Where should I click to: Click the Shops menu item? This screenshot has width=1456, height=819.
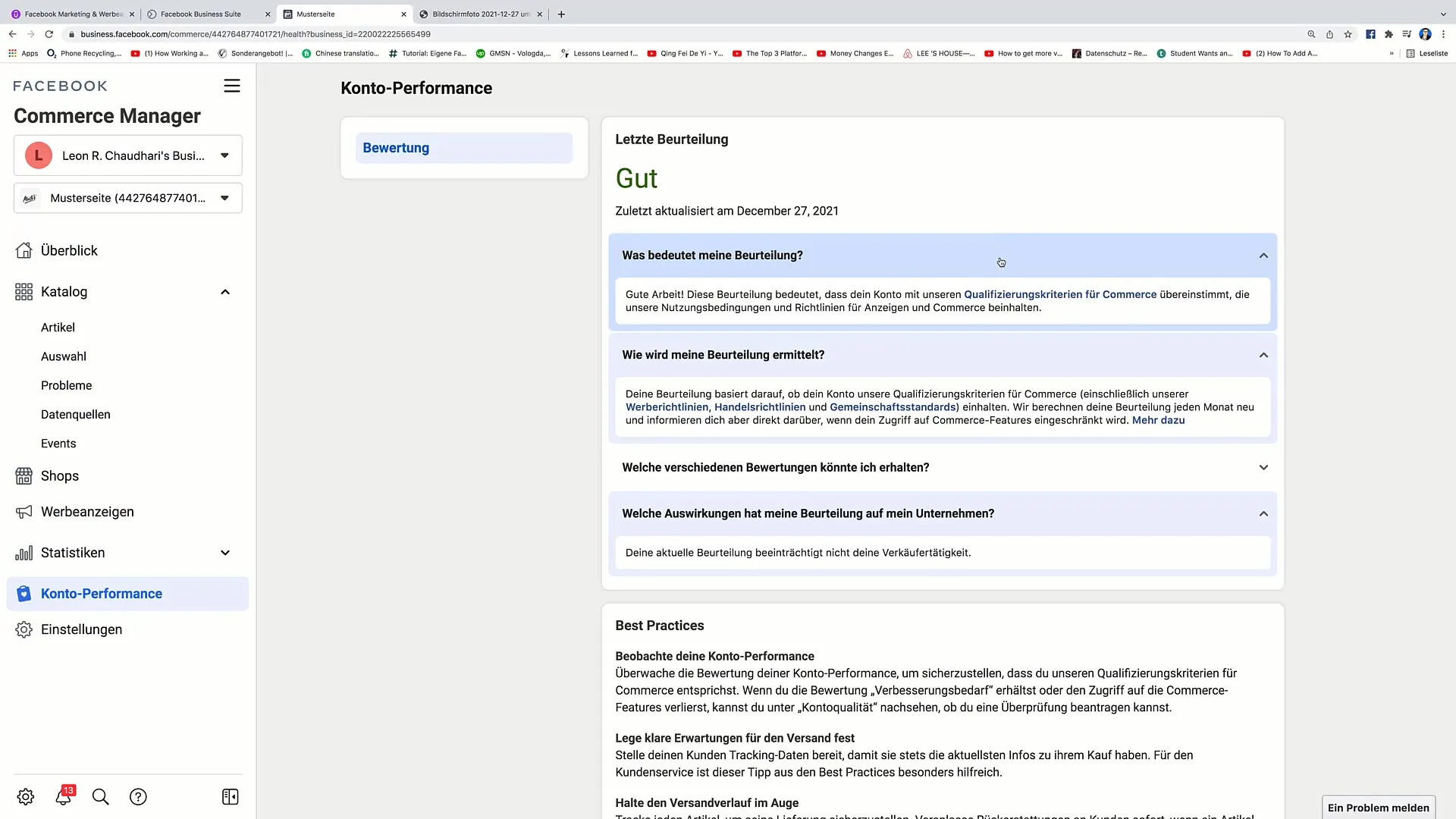coord(59,475)
